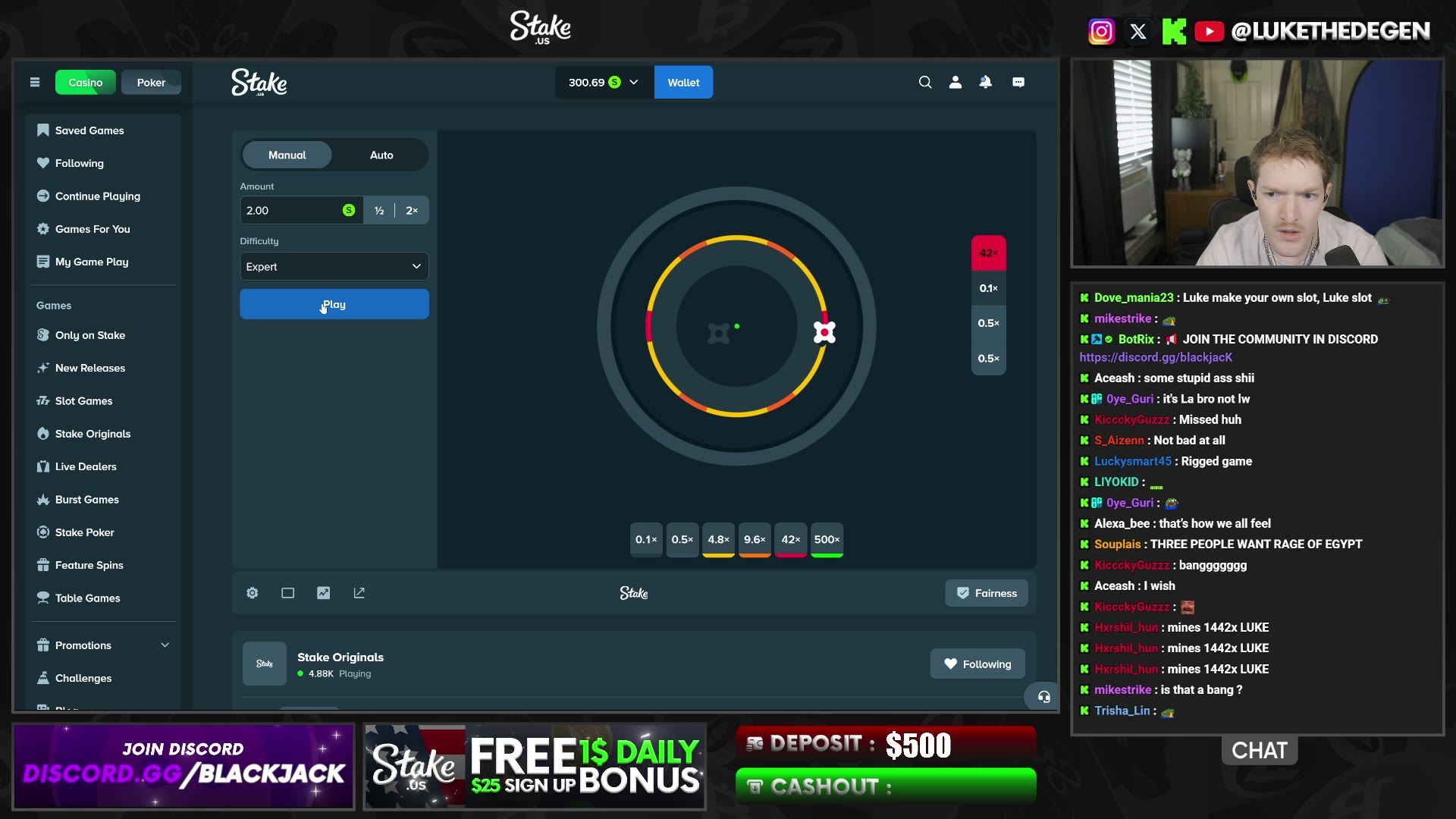
Task: Open the user profile icon
Action: coord(955,83)
